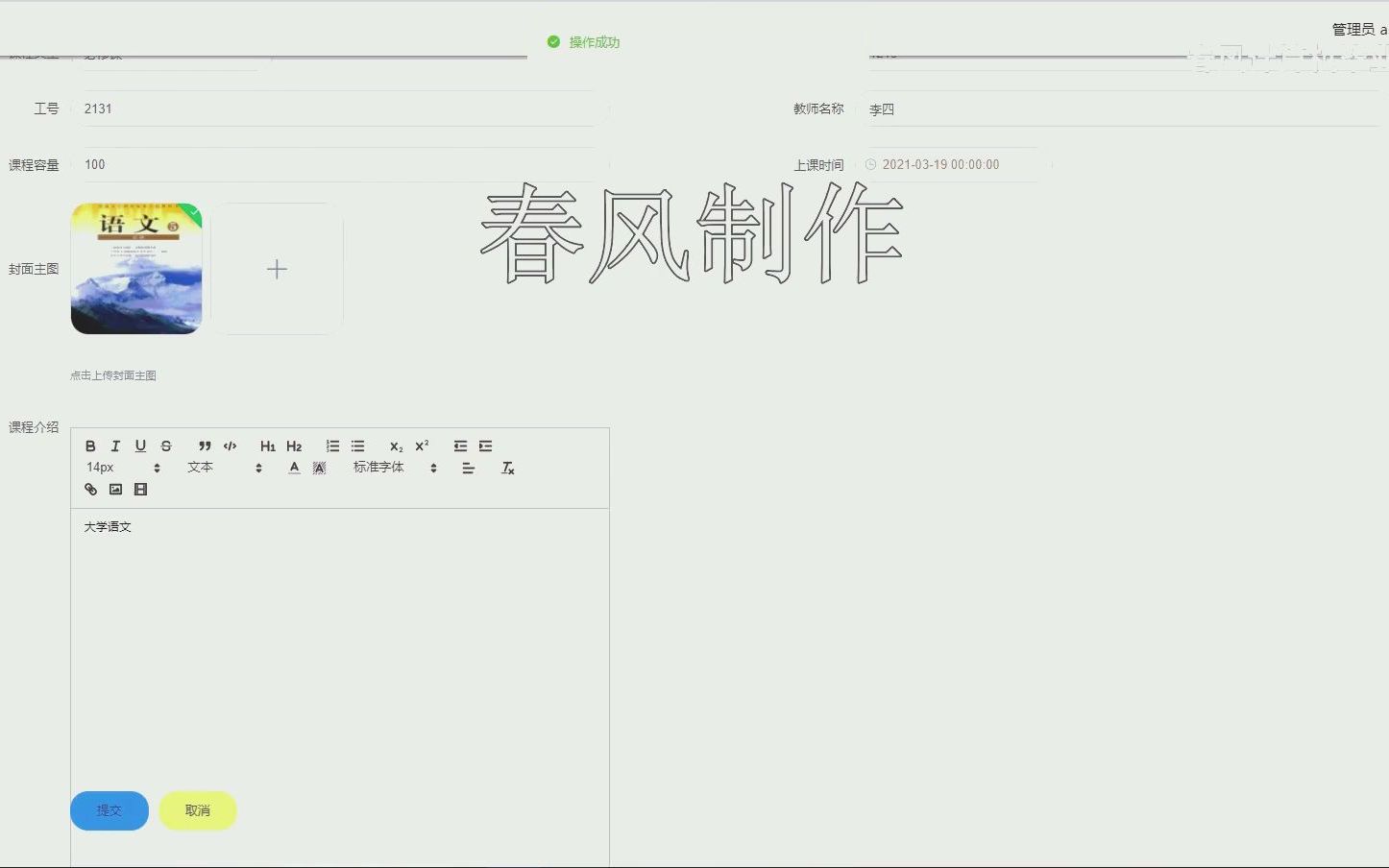Open the 上课时间 date time picker
The height and width of the screenshot is (868, 1389).
pyautogui.click(x=953, y=164)
